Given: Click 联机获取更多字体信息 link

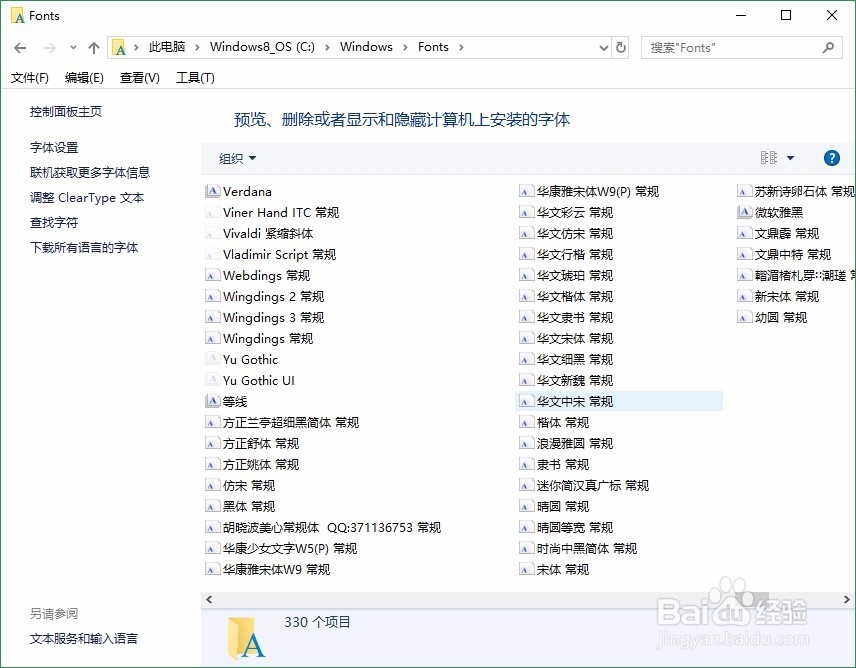Looking at the screenshot, I should (x=90, y=172).
